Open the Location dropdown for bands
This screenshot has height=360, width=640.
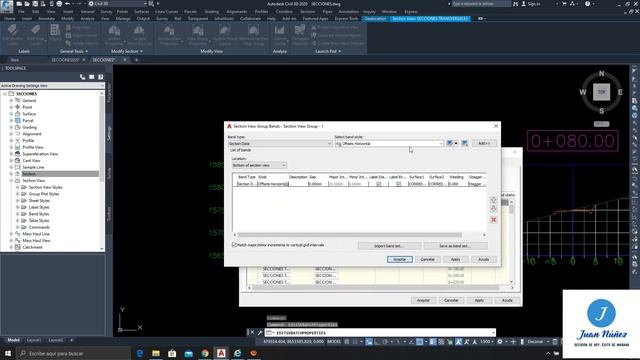tap(259, 165)
